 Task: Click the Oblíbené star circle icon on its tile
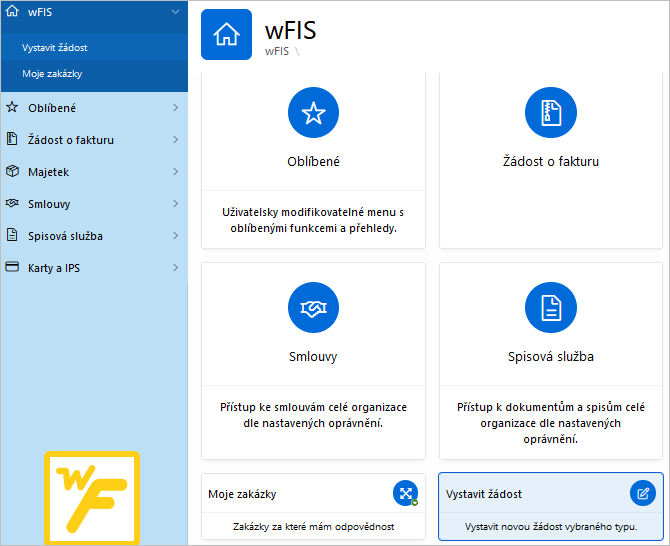[313, 112]
